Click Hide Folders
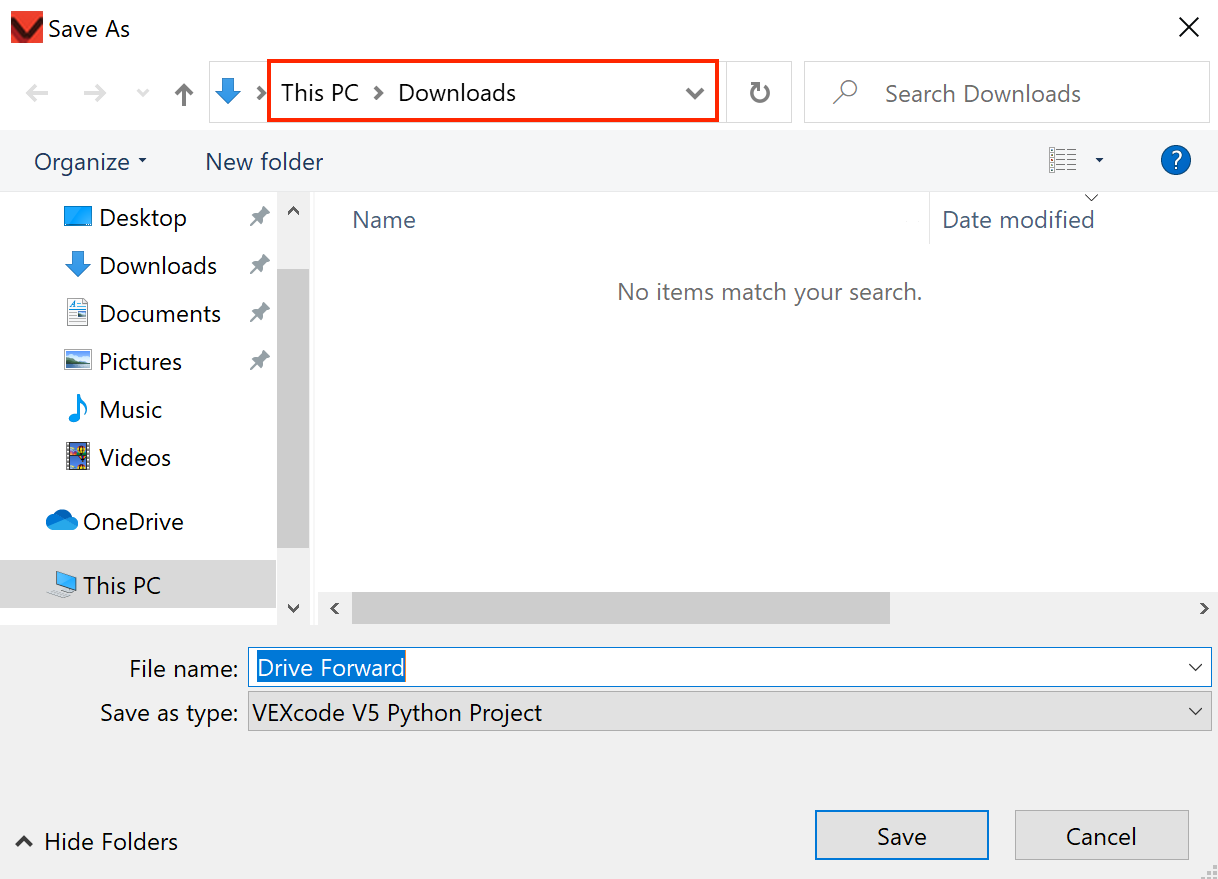 [98, 841]
